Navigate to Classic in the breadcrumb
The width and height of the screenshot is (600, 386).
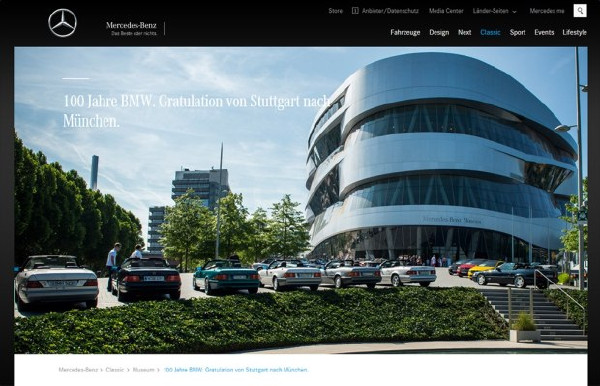[x=115, y=370]
